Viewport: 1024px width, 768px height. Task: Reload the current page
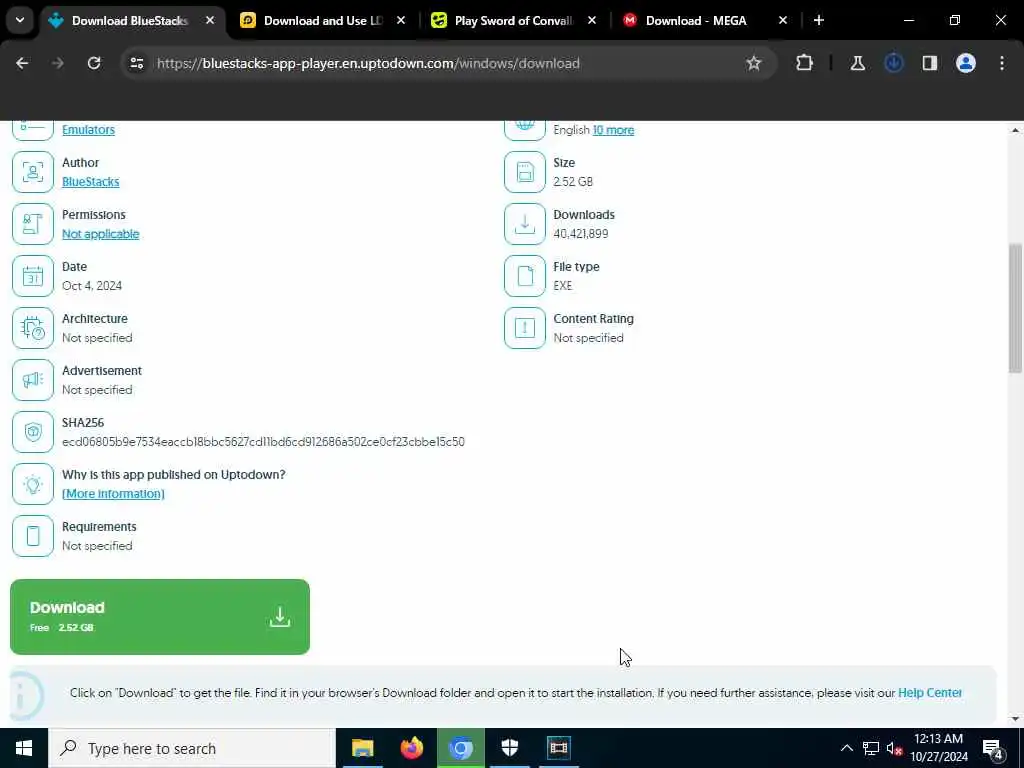(94, 63)
